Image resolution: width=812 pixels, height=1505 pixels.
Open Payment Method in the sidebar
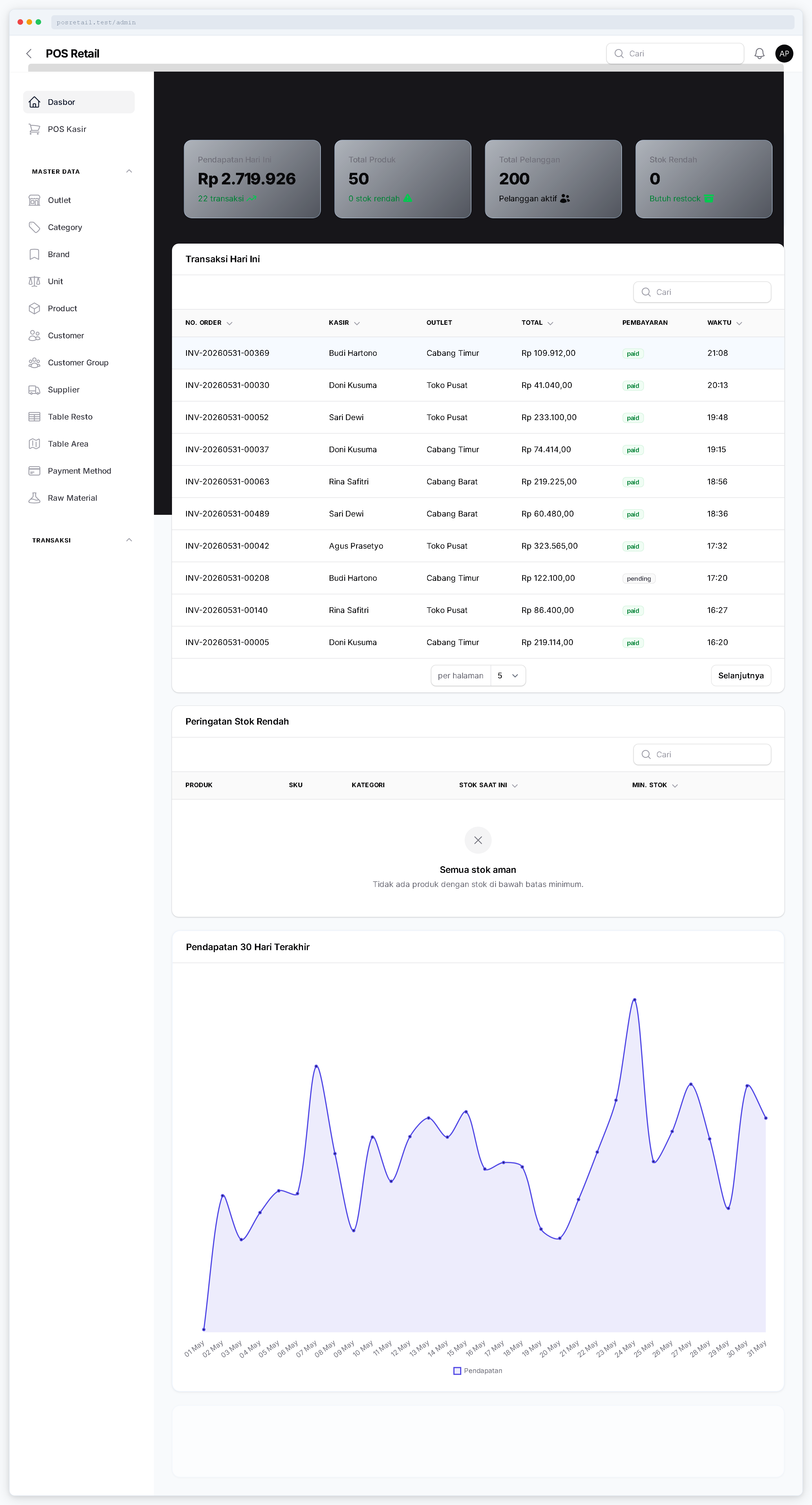pos(79,471)
